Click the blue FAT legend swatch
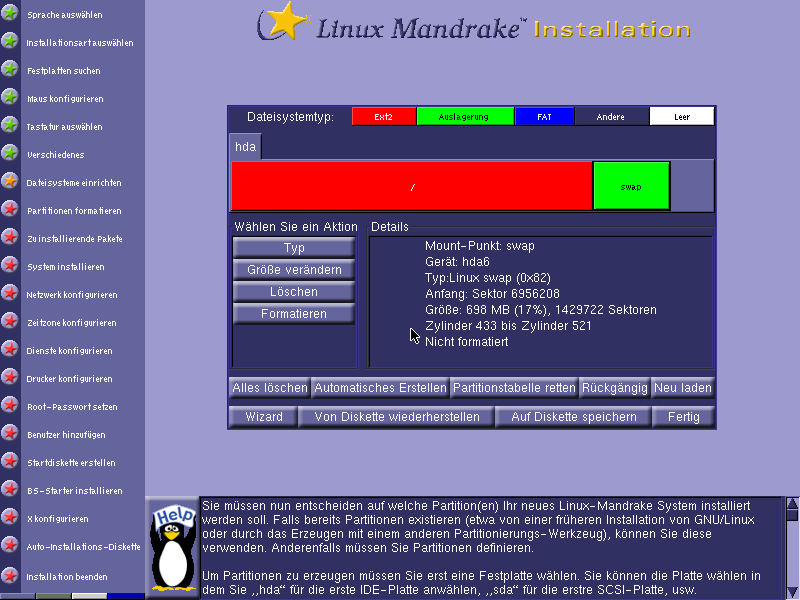This screenshot has height=600, width=800. coord(544,117)
